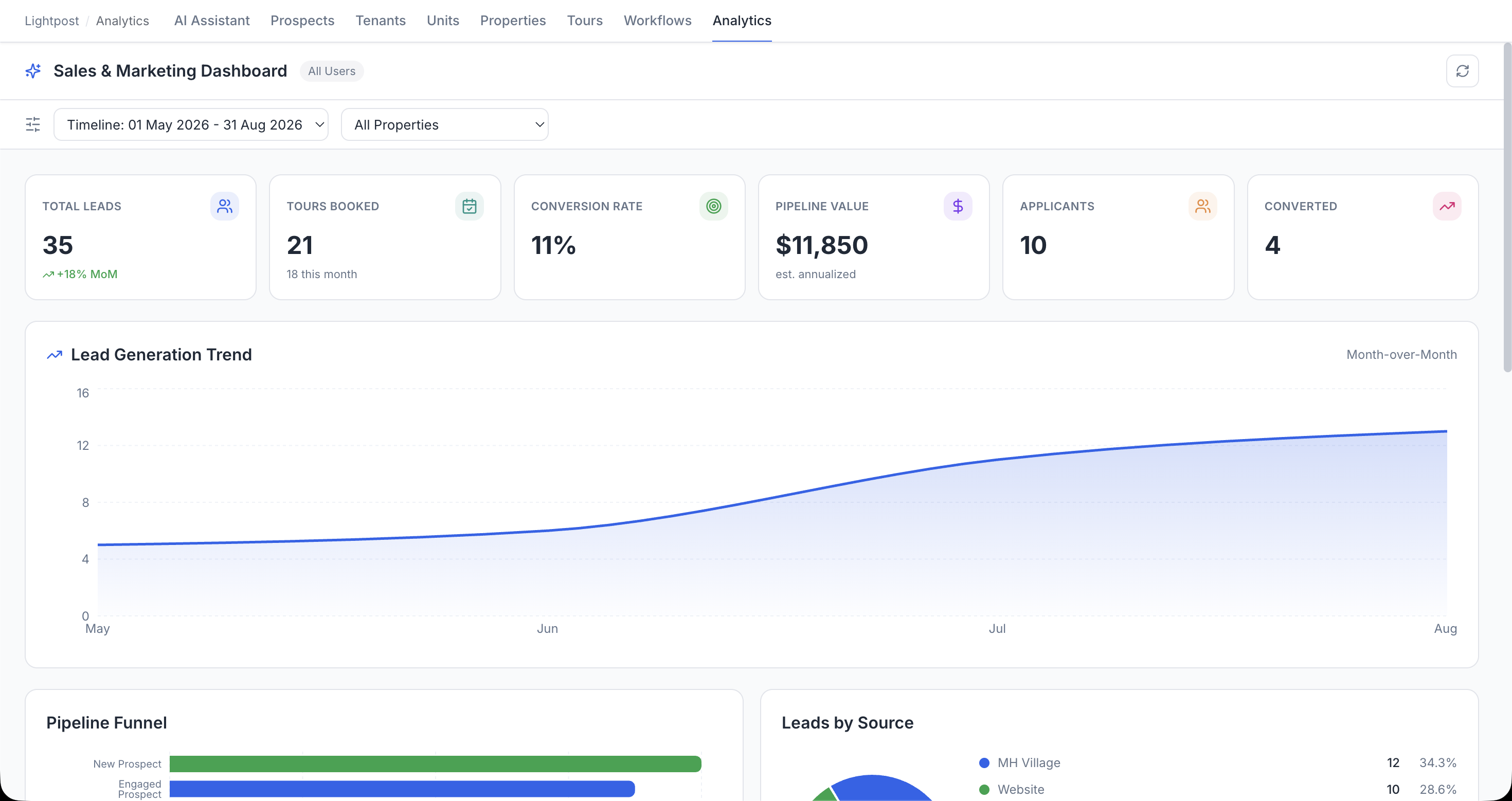Click the Lightpost breadcrumb link
This screenshot has height=801, width=1512.
[x=51, y=21]
